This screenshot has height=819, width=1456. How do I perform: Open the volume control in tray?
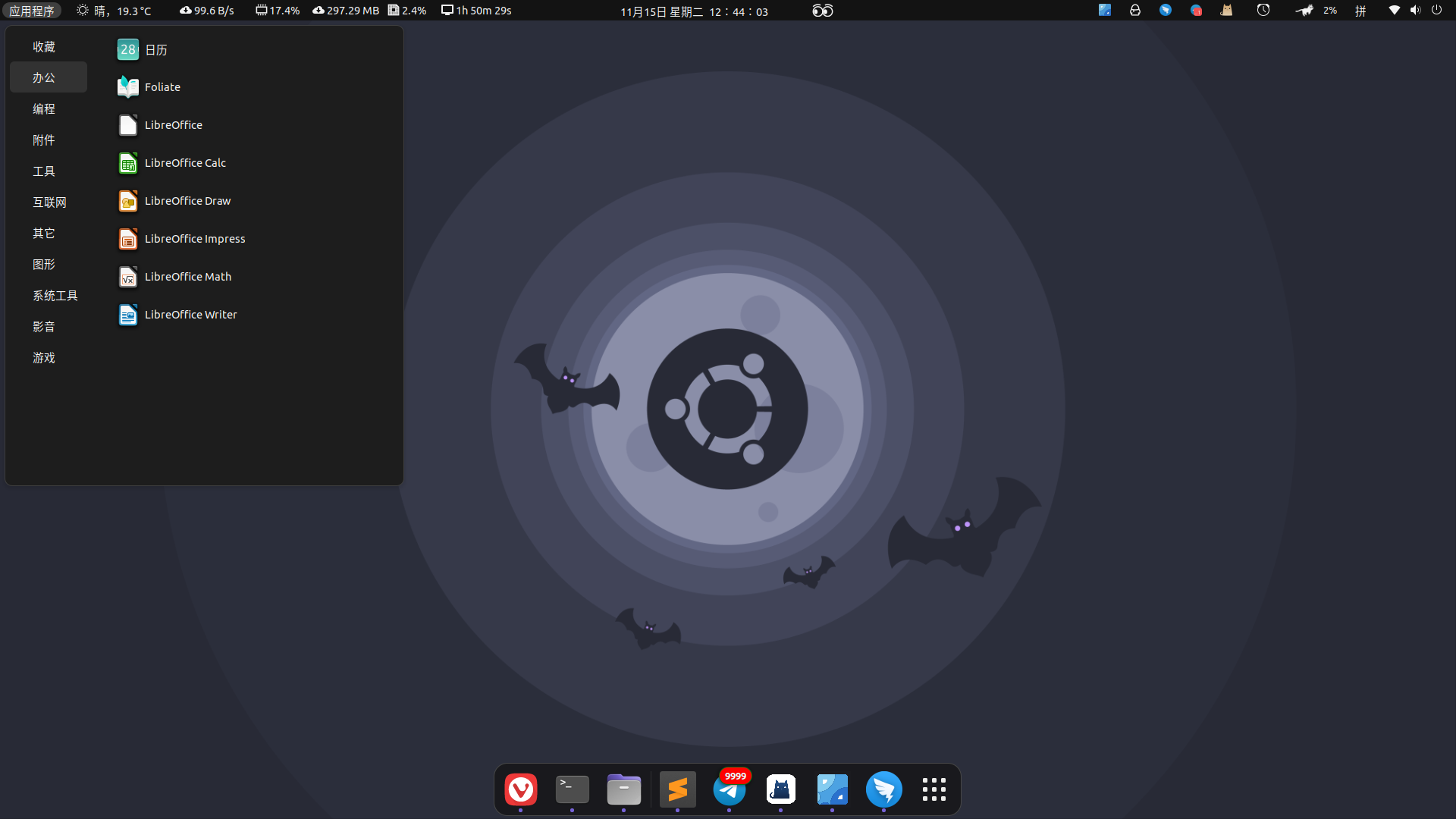[x=1415, y=11]
